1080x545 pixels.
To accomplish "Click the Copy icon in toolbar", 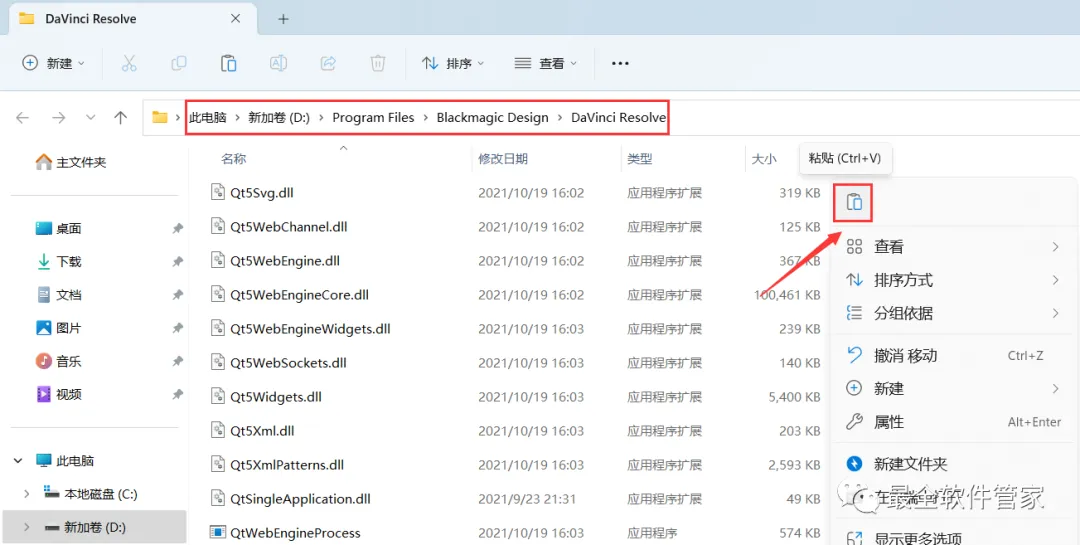I will point(178,63).
